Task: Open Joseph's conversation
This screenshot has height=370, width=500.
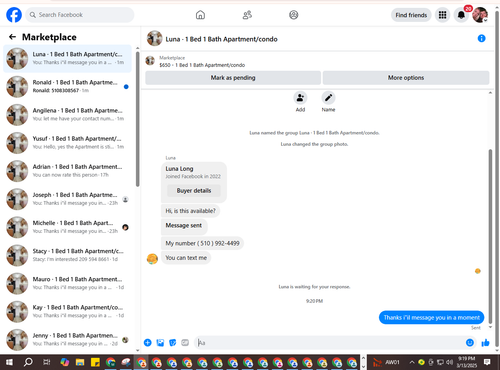Action: [67, 199]
